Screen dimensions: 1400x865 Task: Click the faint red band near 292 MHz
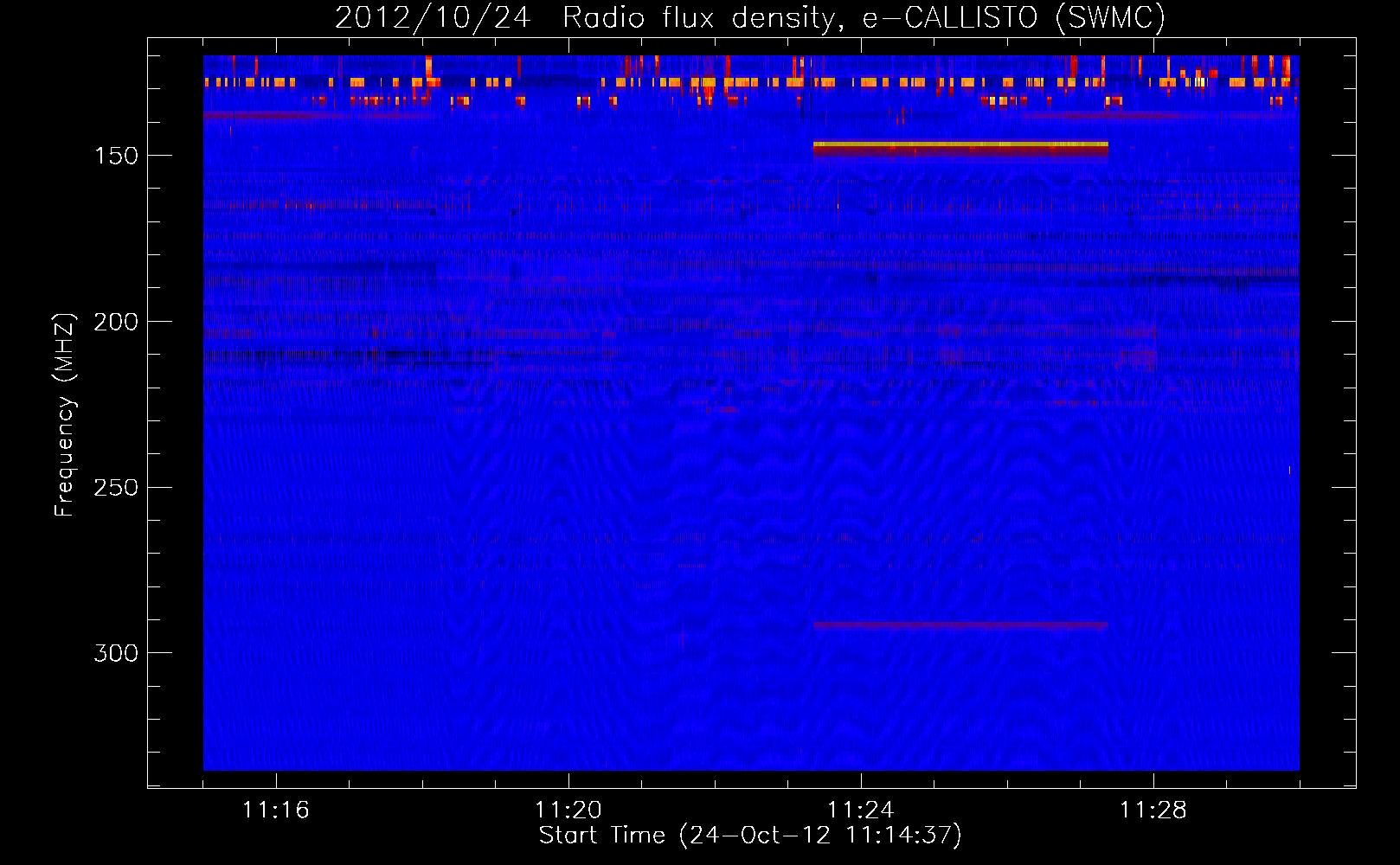point(960,625)
